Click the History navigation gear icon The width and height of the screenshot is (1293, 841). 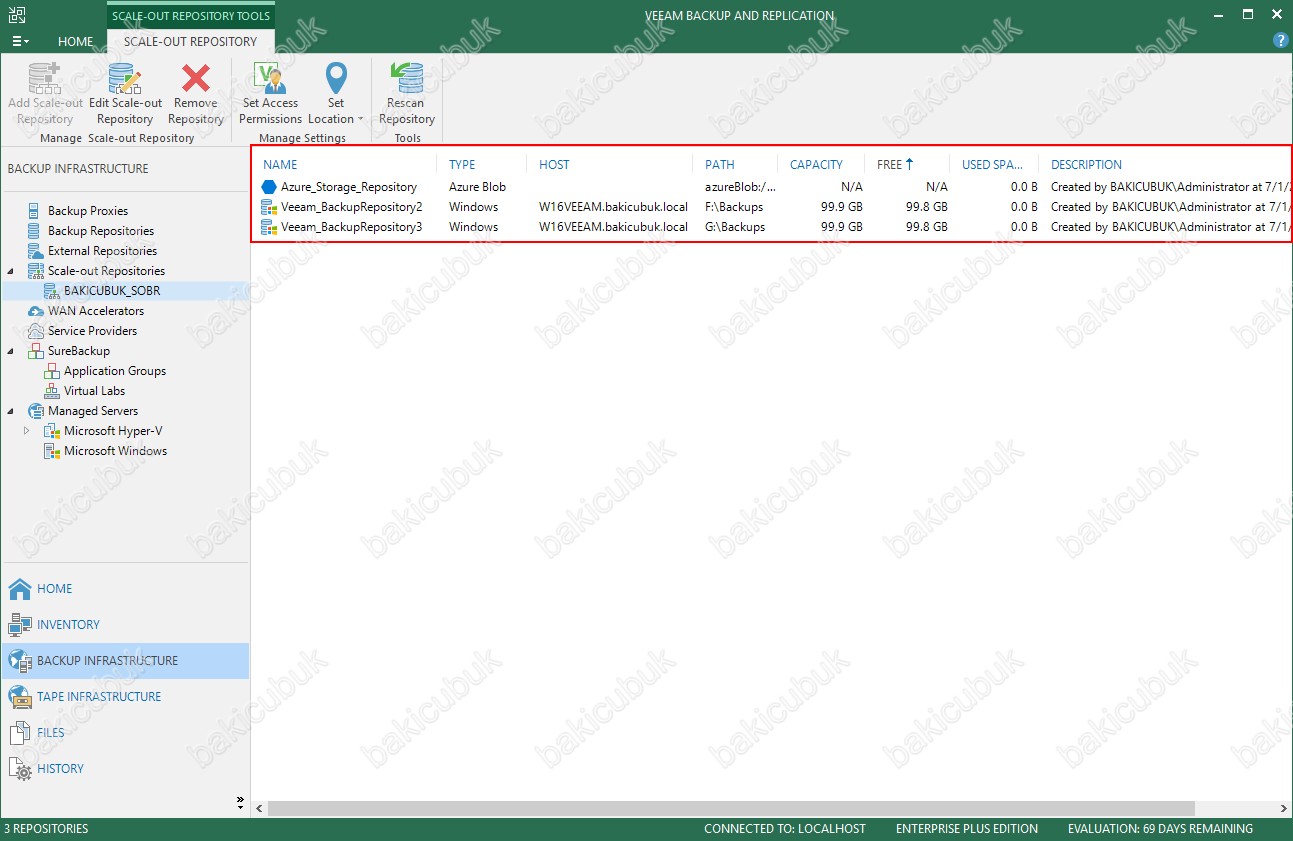20,769
